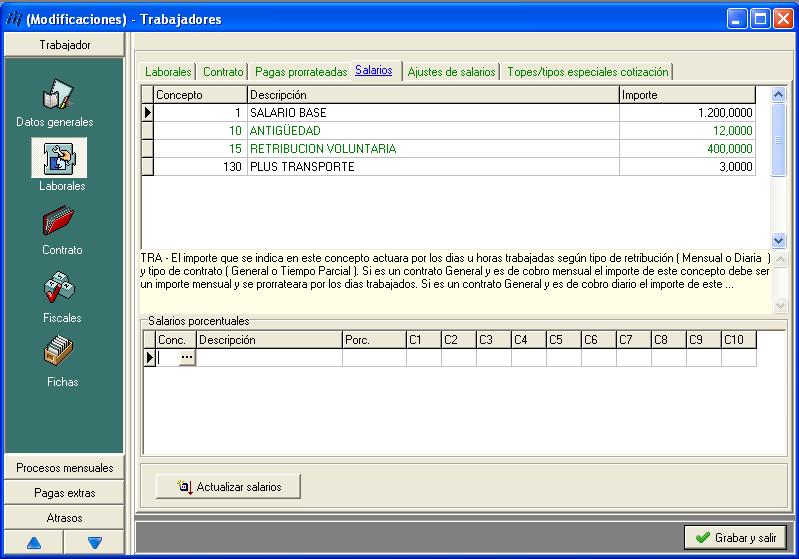Click the 400,0000 importe cell
This screenshot has width=799, height=559.
point(687,148)
